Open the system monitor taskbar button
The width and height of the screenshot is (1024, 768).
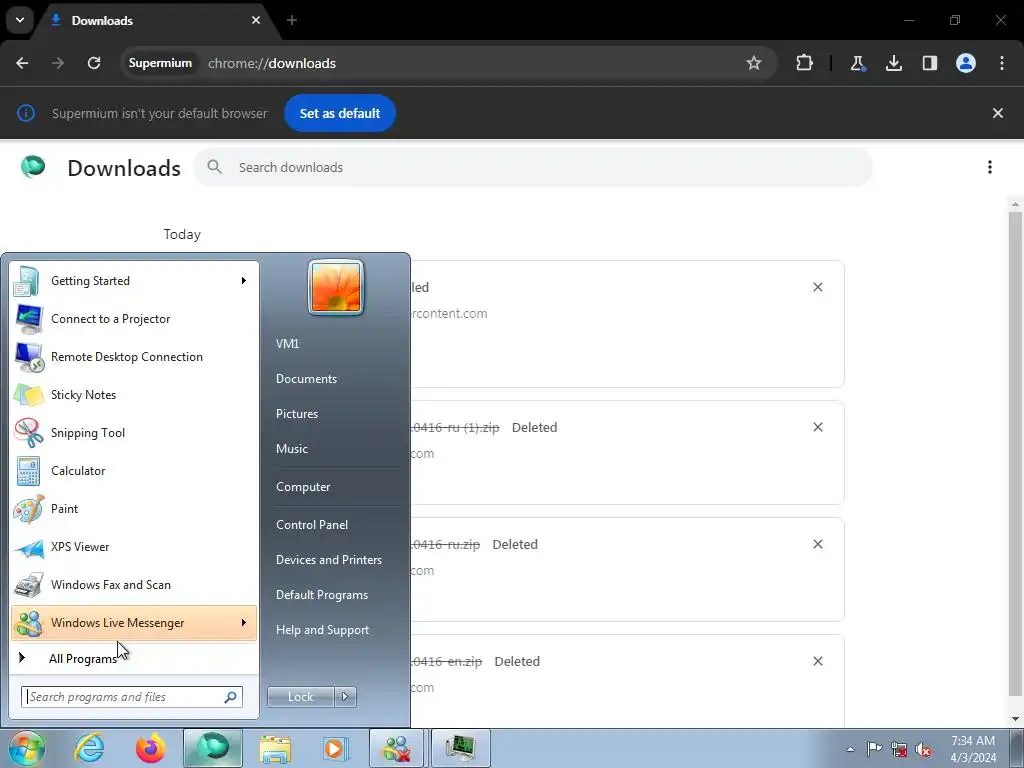[x=461, y=748]
